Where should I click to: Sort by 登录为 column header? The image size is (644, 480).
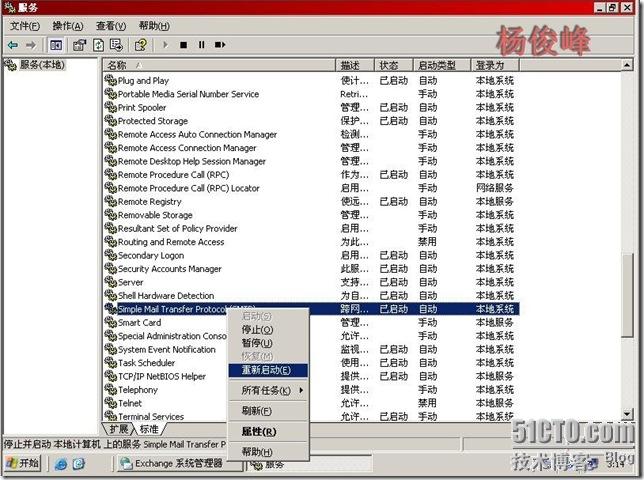495,65
